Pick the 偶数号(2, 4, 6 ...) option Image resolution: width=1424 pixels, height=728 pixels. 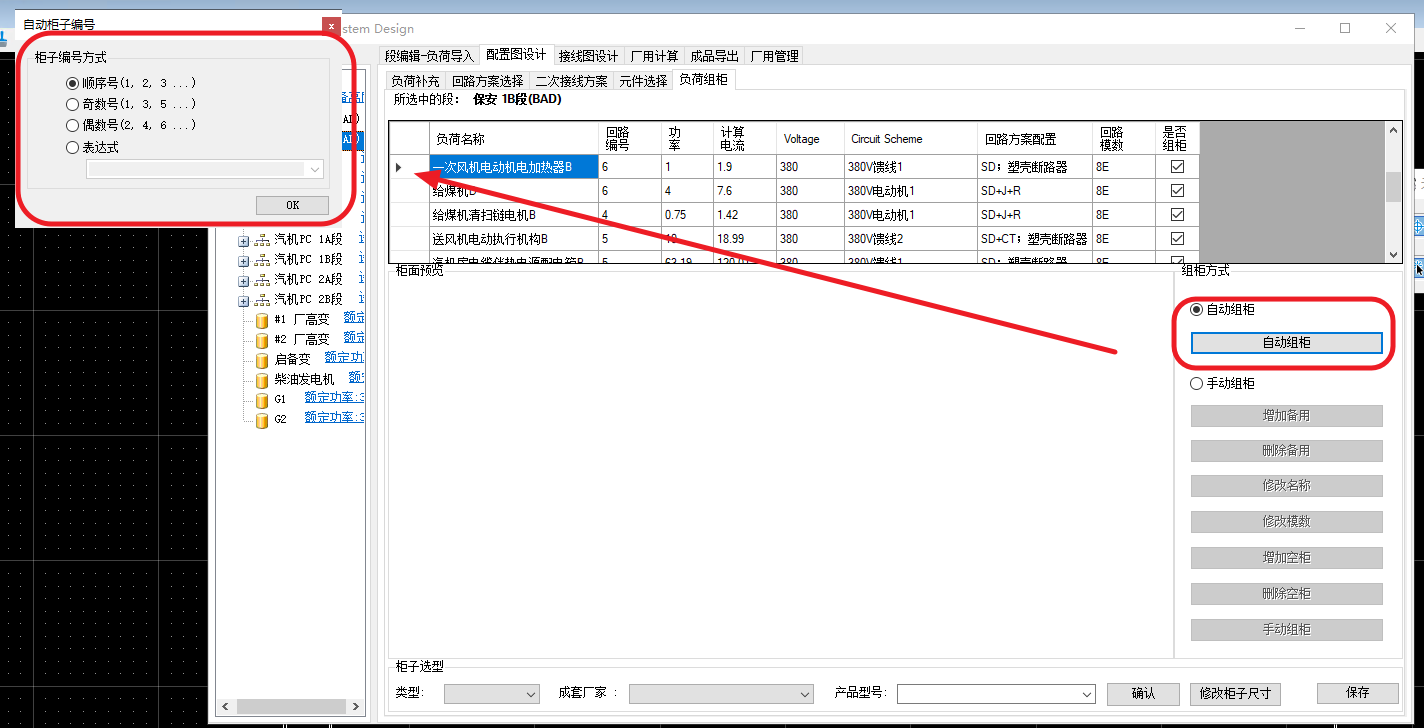coord(72,126)
